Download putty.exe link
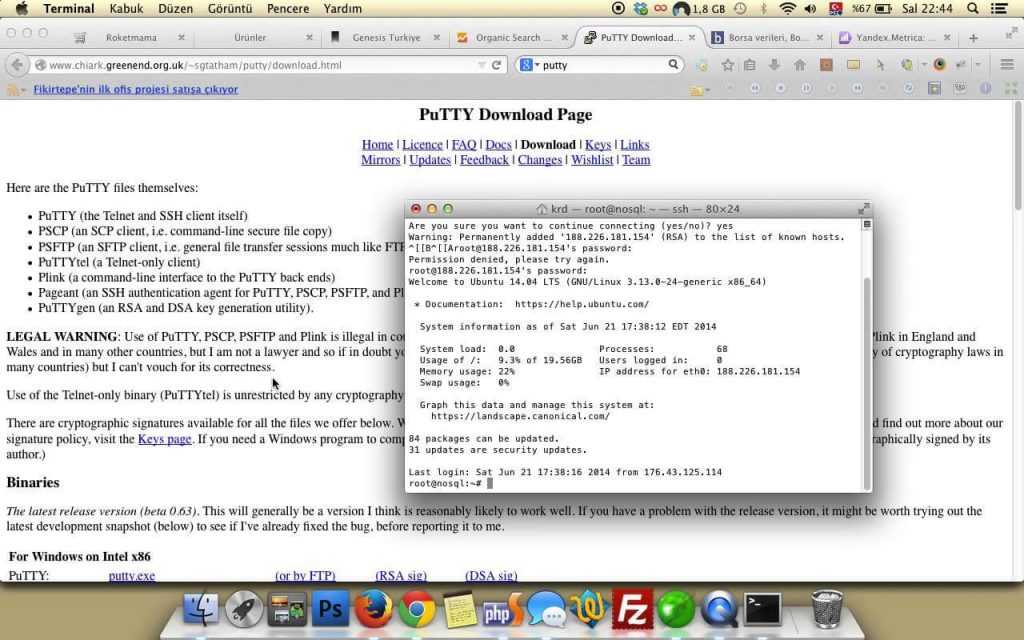Viewport: 1024px width, 640px height. [132, 575]
